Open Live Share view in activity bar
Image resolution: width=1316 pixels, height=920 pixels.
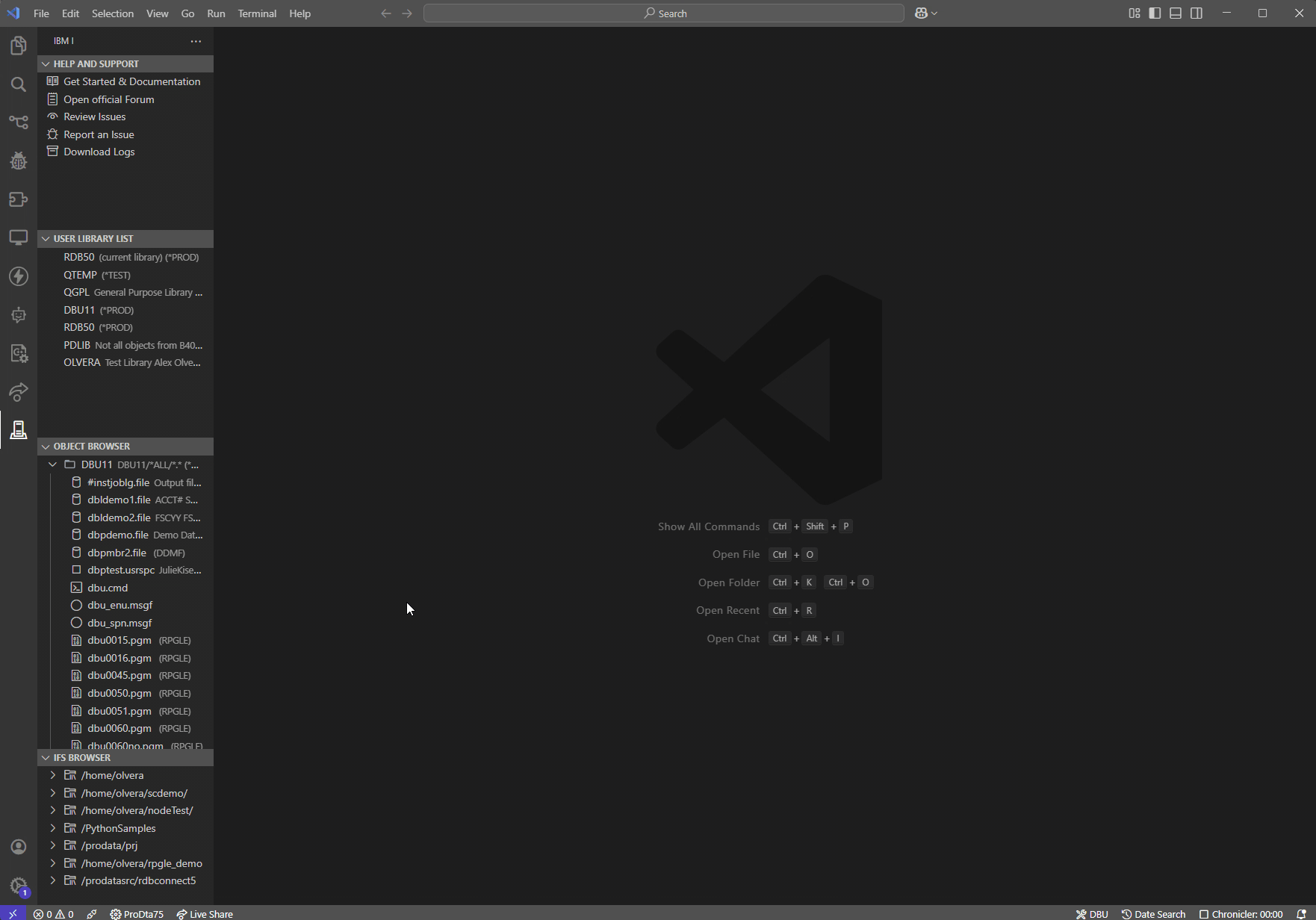[19, 391]
